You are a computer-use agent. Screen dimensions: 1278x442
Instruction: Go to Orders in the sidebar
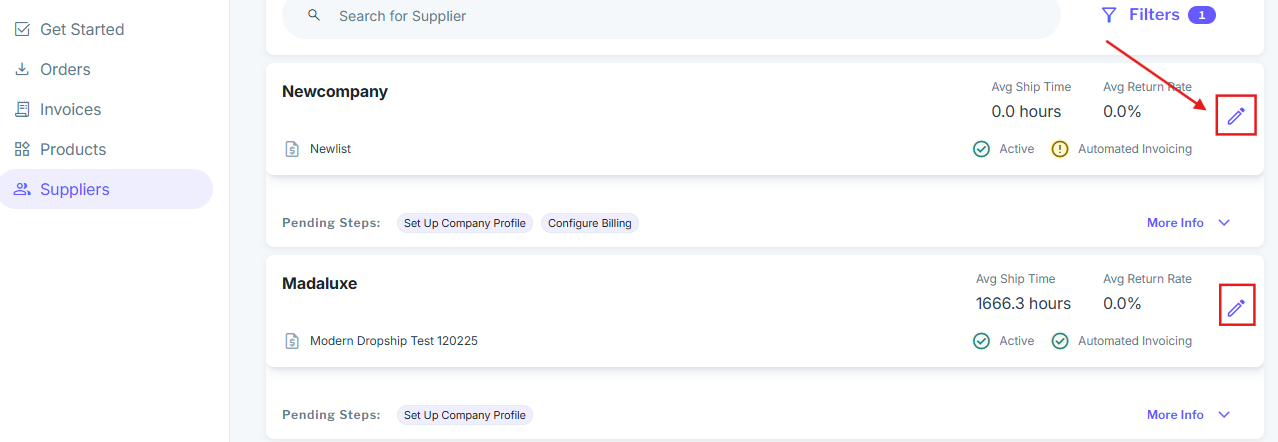[x=65, y=69]
